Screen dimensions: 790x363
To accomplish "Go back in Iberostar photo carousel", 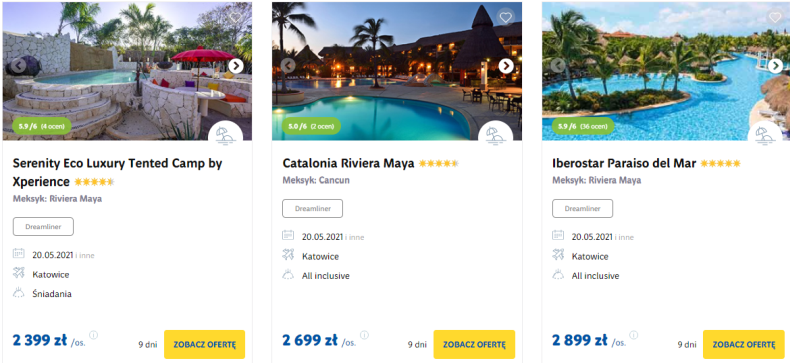I will tap(558, 66).
